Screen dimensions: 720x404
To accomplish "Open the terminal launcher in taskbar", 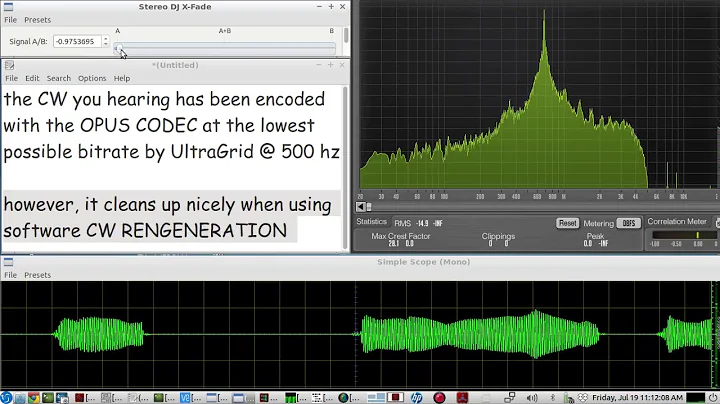I will pyautogui.click(x=48, y=398).
